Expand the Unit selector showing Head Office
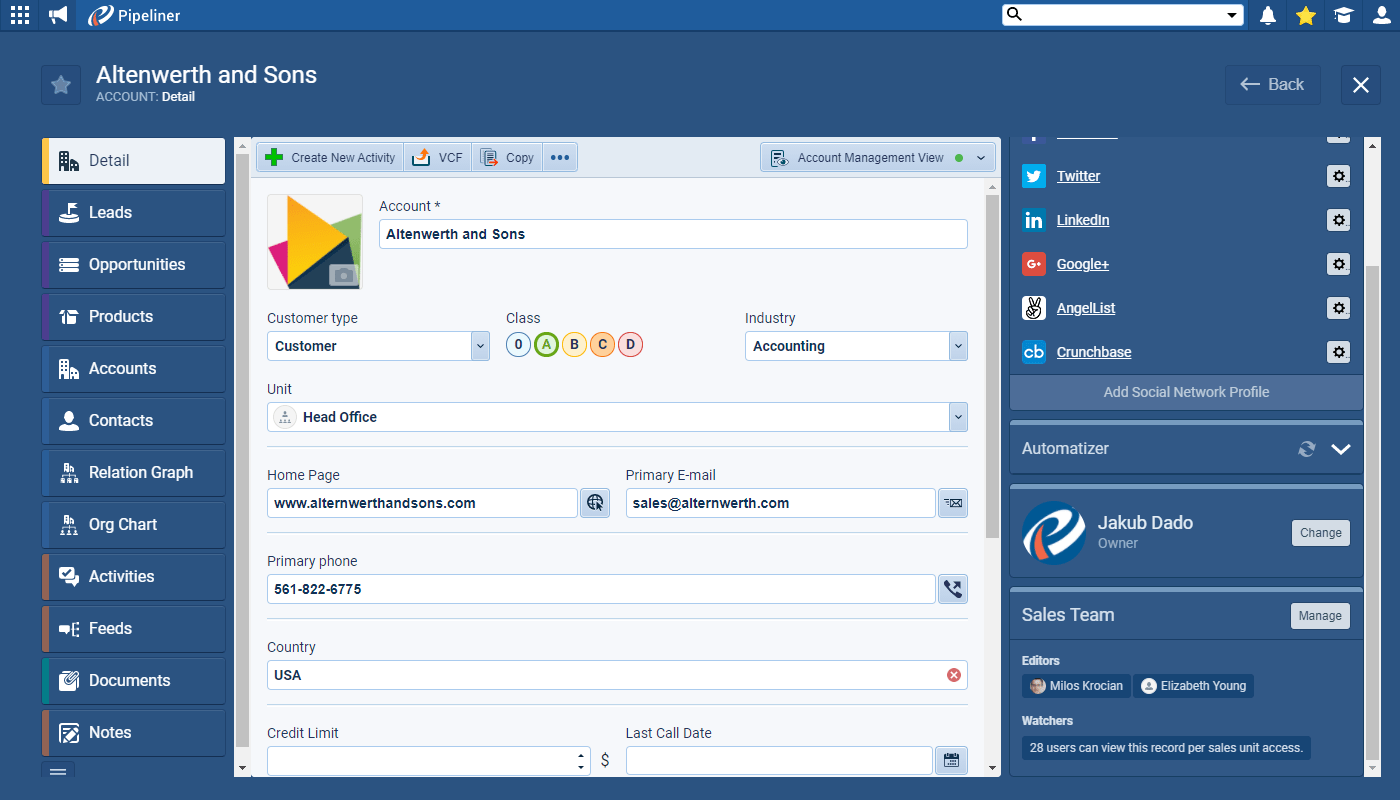The width and height of the screenshot is (1400, 800). click(x=957, y=417)
